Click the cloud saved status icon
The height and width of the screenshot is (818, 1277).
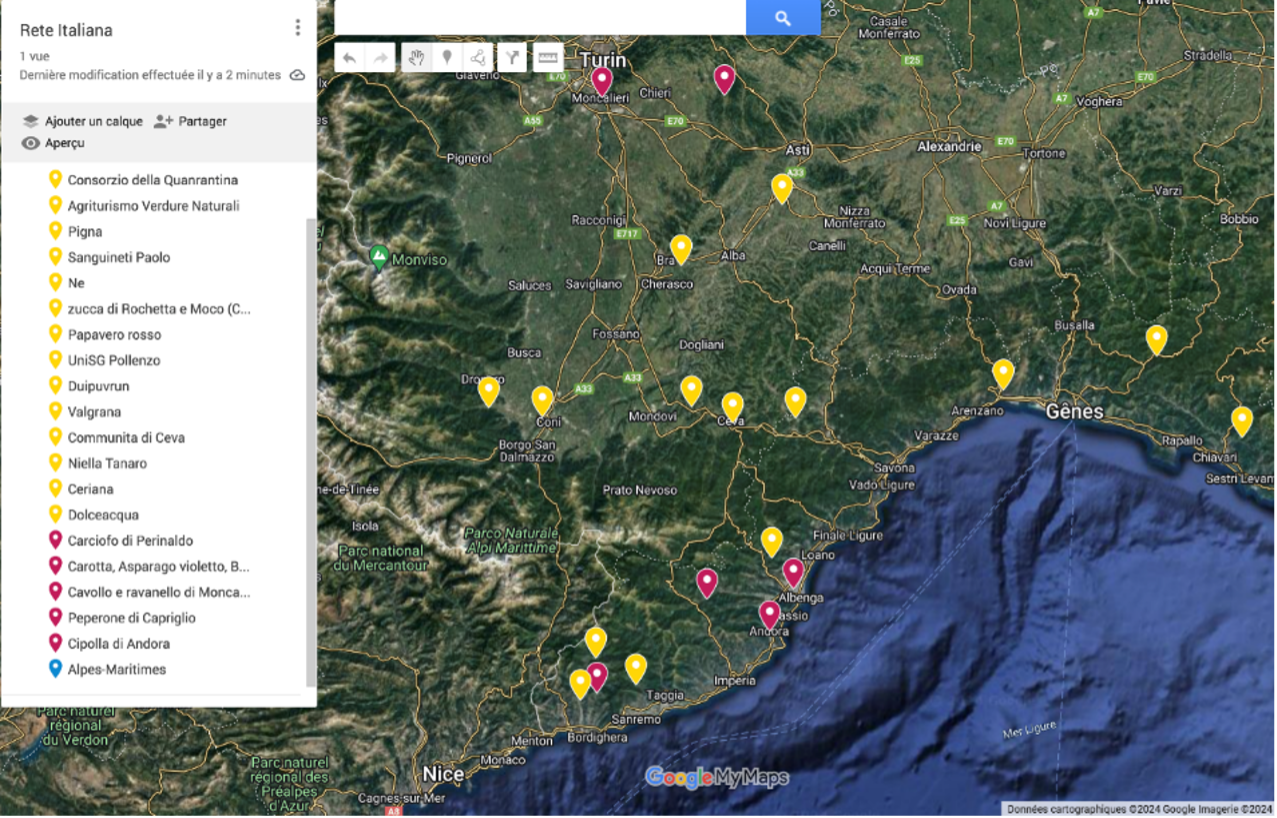[297, 75]
